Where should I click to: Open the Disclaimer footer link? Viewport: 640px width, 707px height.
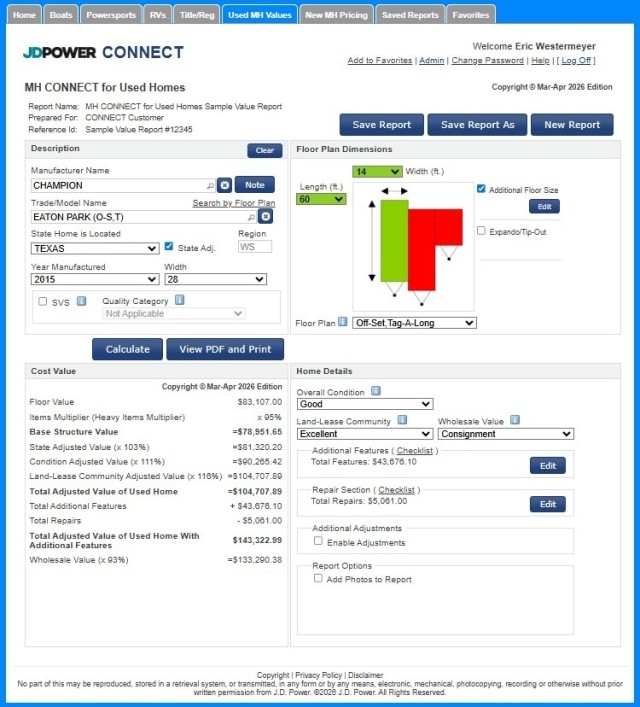(x=366, y=675)
